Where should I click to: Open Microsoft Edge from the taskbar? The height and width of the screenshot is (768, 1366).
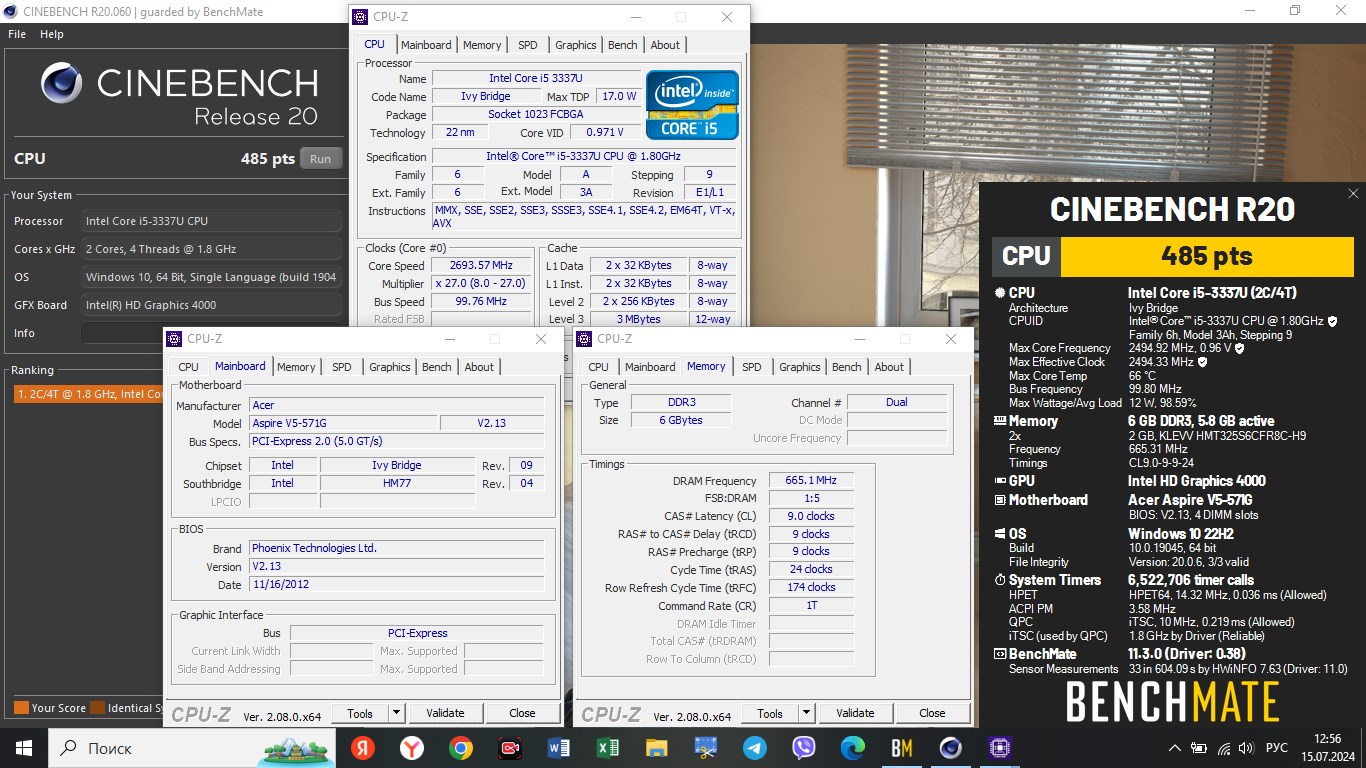pyautogui.click(x=852, y=747)
